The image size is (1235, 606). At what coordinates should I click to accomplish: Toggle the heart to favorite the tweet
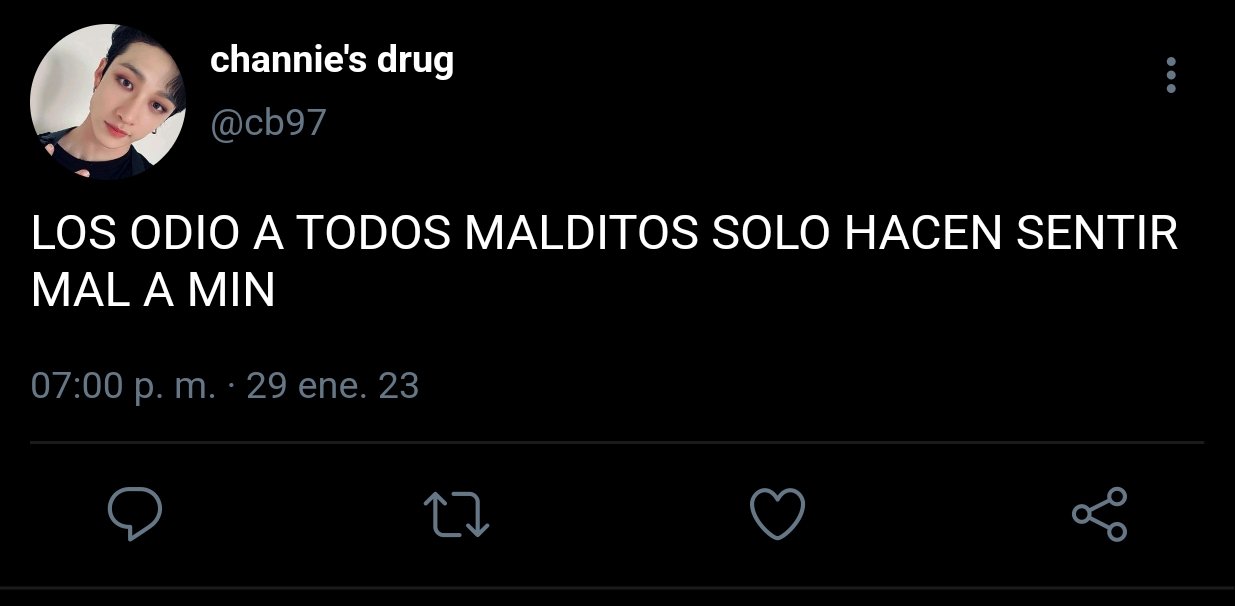click(777, 514)
